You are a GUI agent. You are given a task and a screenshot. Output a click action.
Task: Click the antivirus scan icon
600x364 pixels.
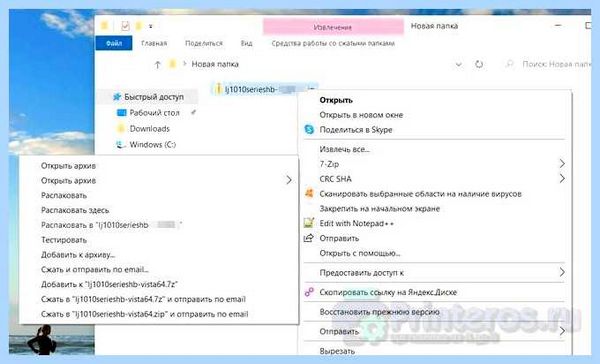click(x=309, y=194)
